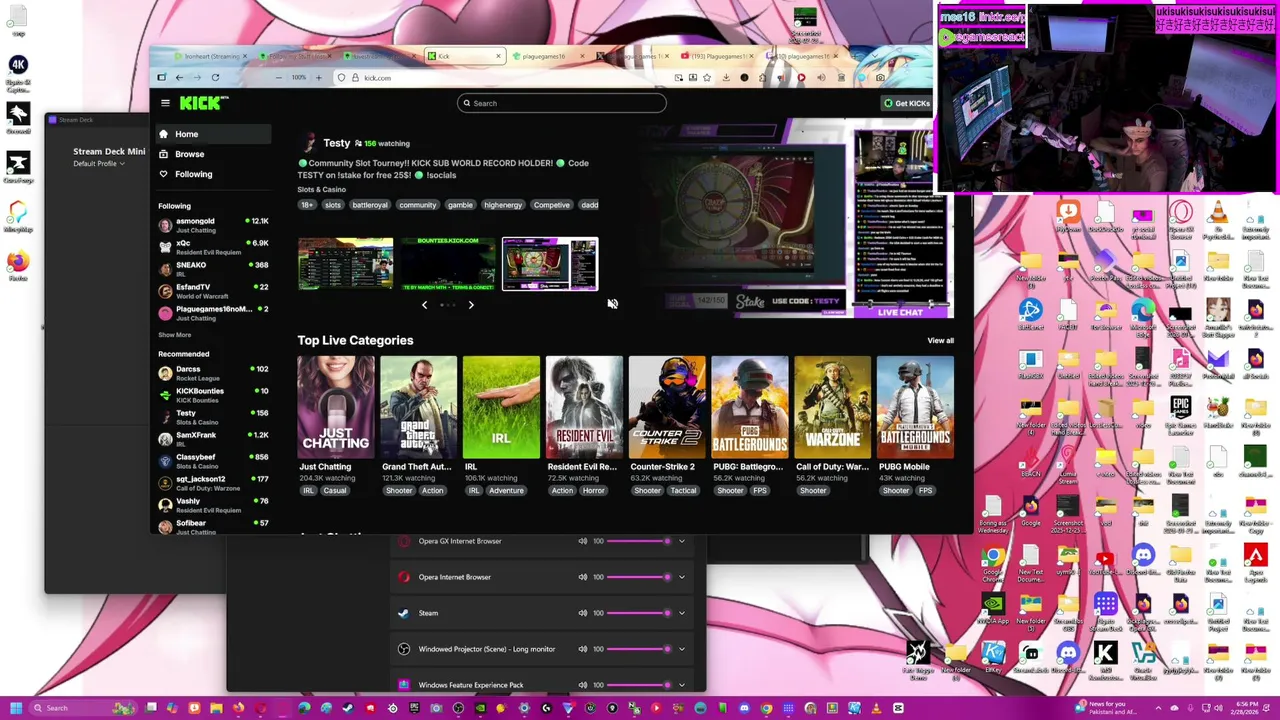Screen dimensions: 1280x720
Task: Adjust Steam volume slider
Action: pyautogui.click(x=638, y=613)
